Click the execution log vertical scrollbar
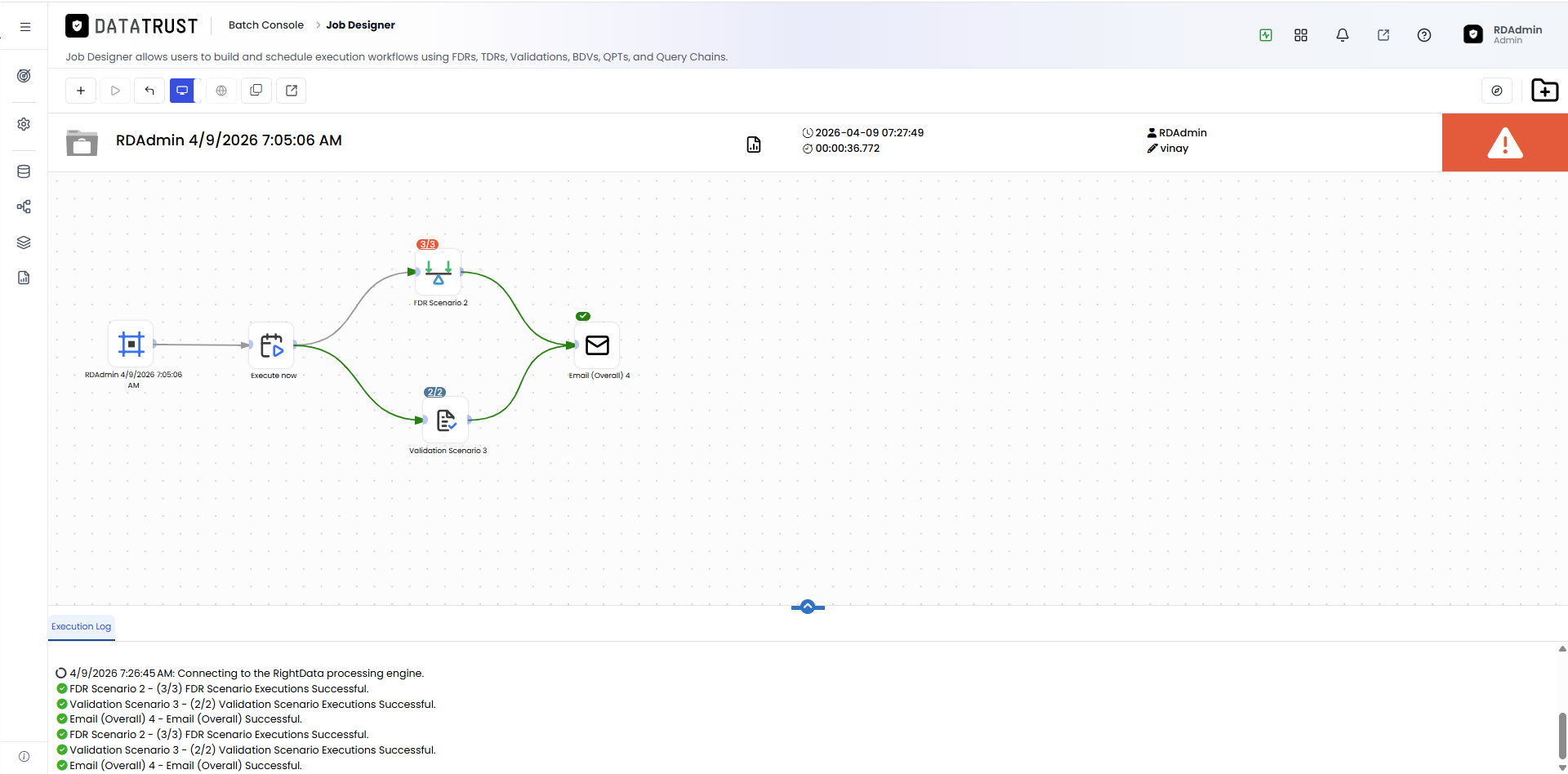The image size is (1568, 774). 1561,736
